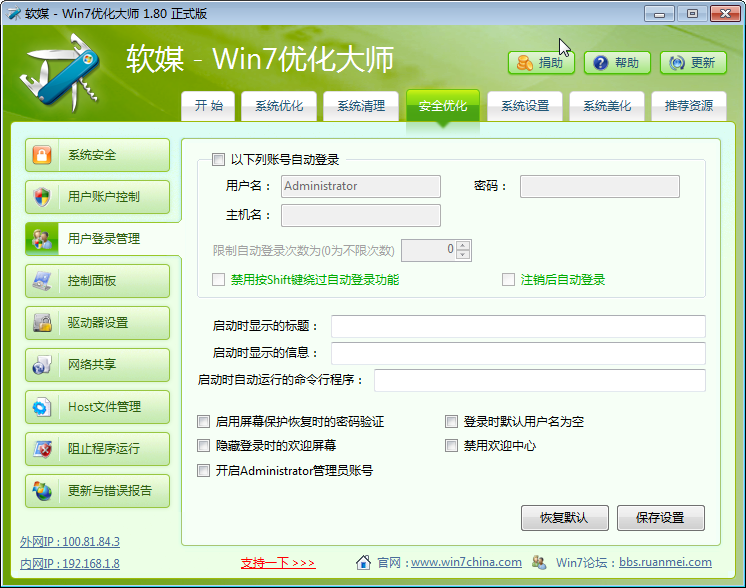
Task: Click the 用户名 Administrator field
Action: (361, 186)
